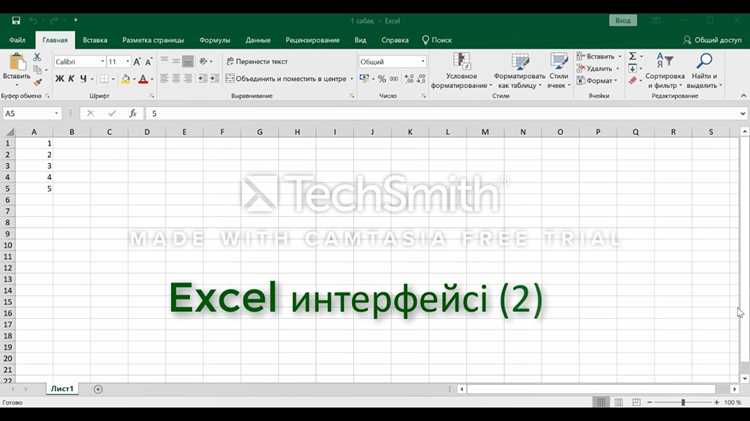Open the Файл tab
750x421 pixels.
pos(17,40)
